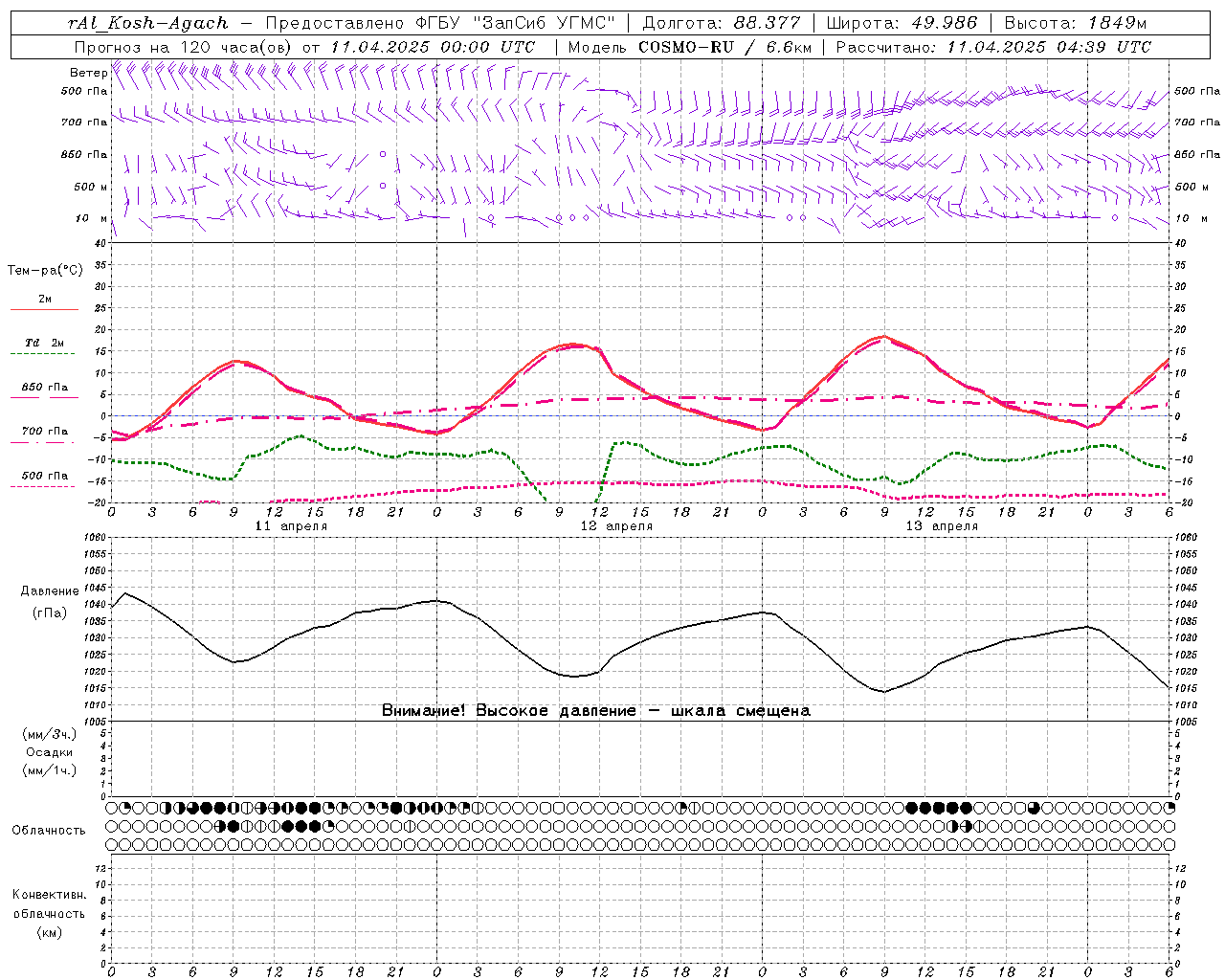Image resolution: width=1225 pixels, height=980 pixels.
Task: Click the Давление pressure panel label
Action: click(50, 591)
